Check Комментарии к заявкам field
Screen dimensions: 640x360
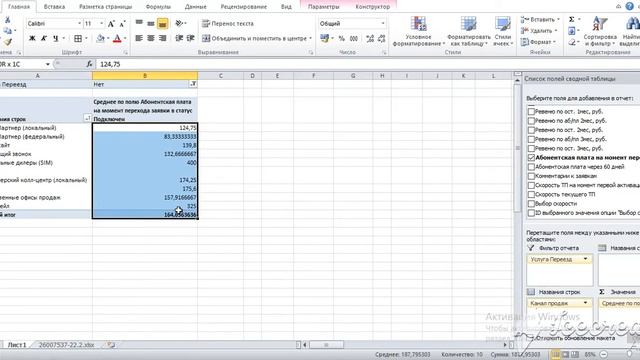point(531,176)
